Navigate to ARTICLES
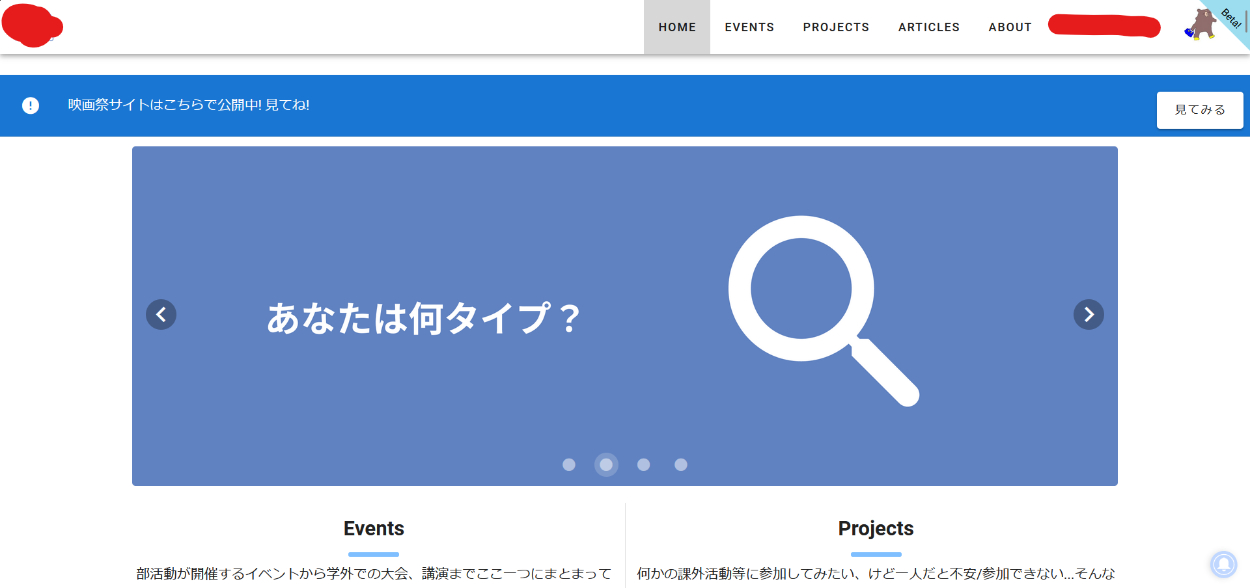This screenshot has width=1250, height=588. tap(929, 27)
